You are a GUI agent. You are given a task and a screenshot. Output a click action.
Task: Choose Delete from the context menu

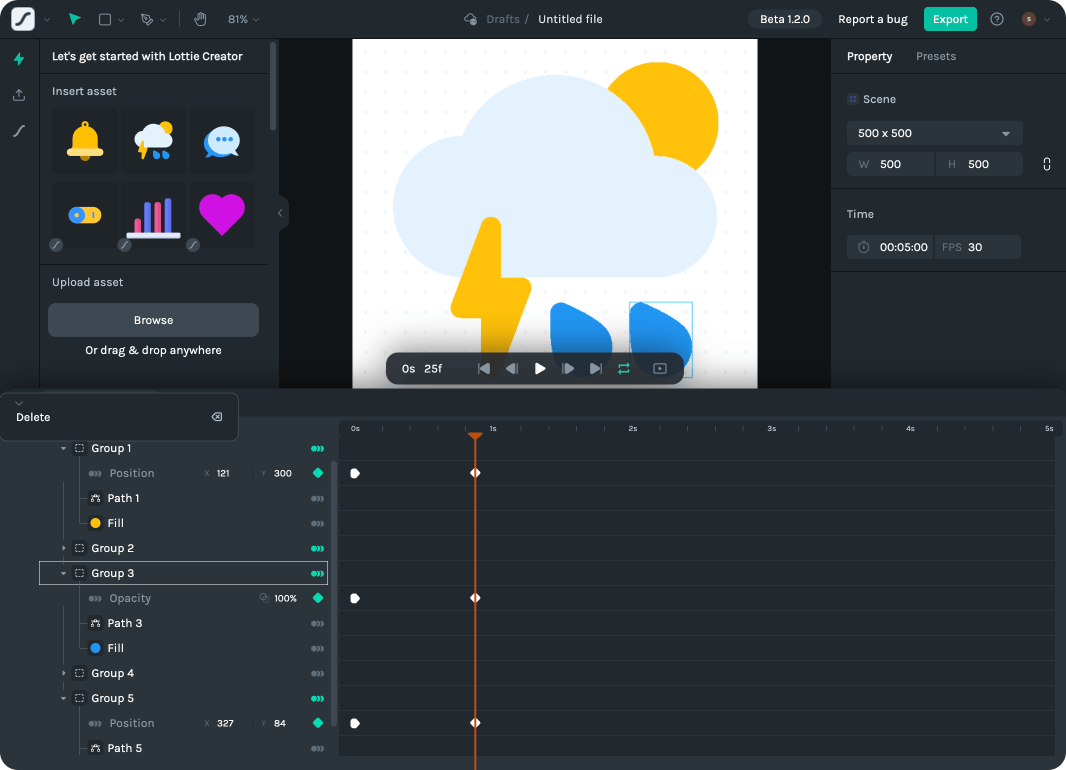click(33, 417)
